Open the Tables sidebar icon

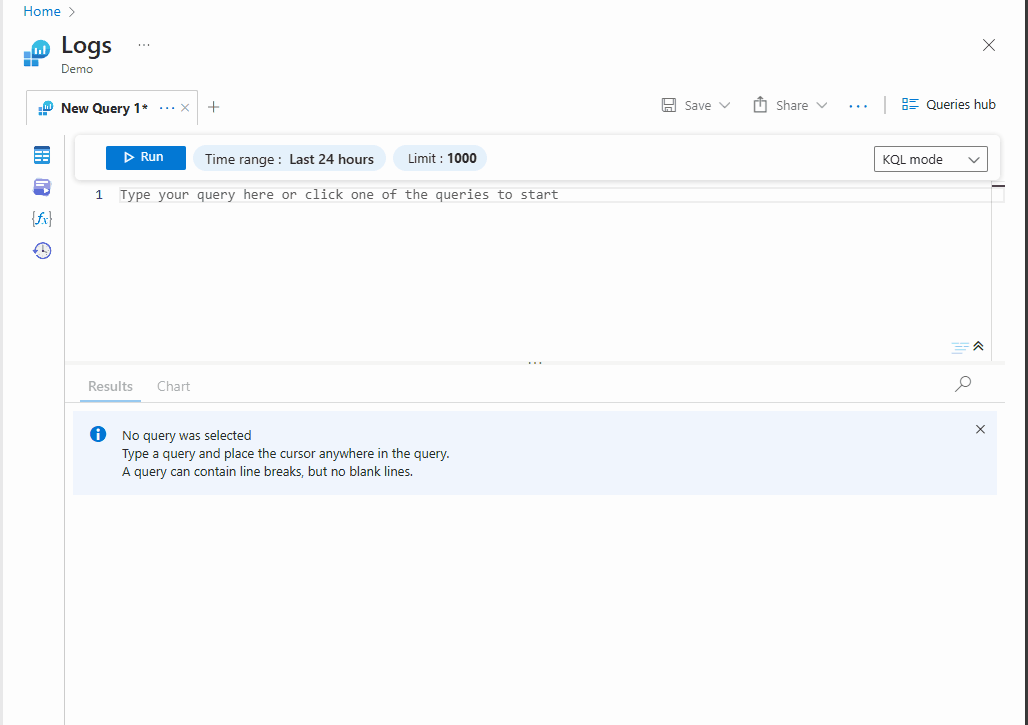[42, 155]
